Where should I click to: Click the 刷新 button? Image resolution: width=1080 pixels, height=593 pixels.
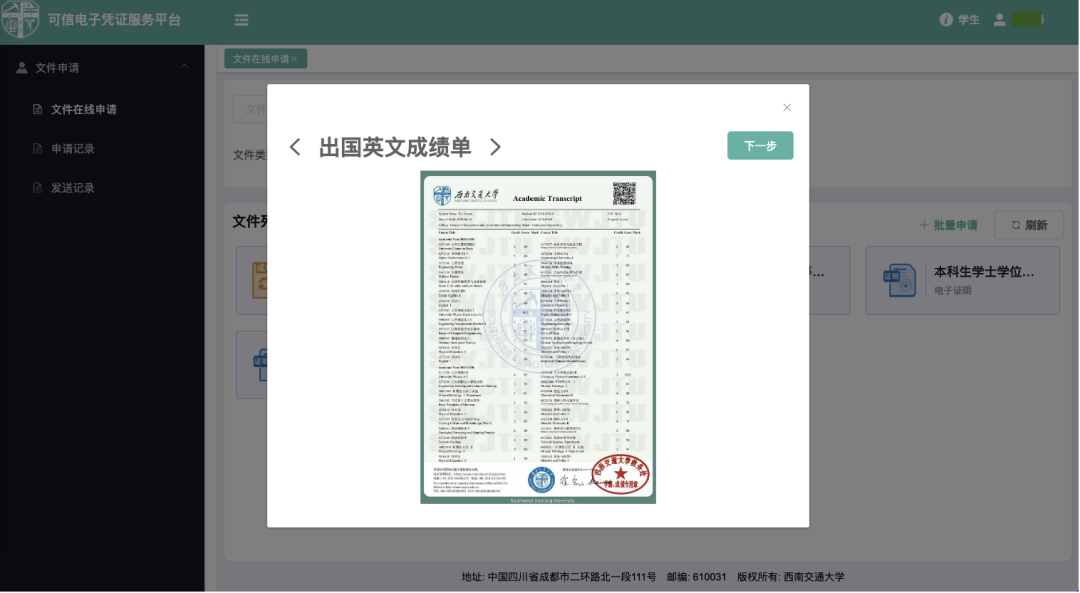click(x=1029, y=225)
